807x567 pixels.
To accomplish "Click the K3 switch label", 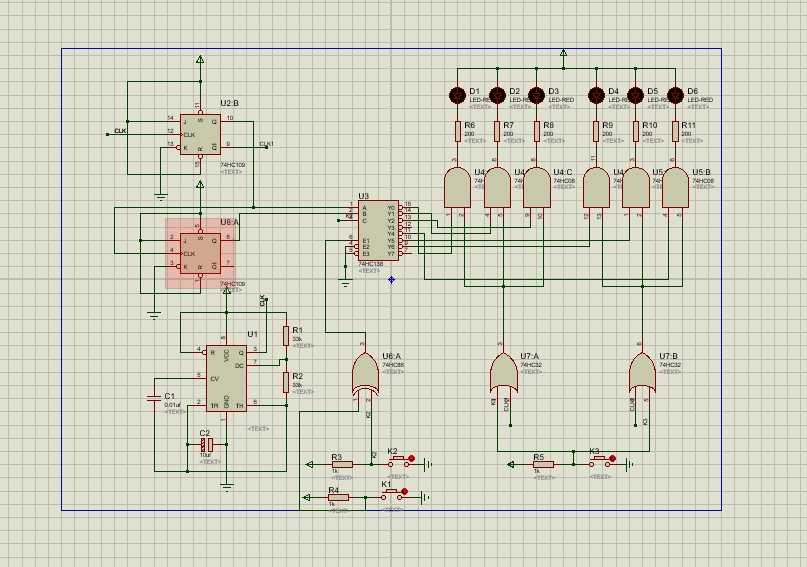I will (x=594, y=451).
